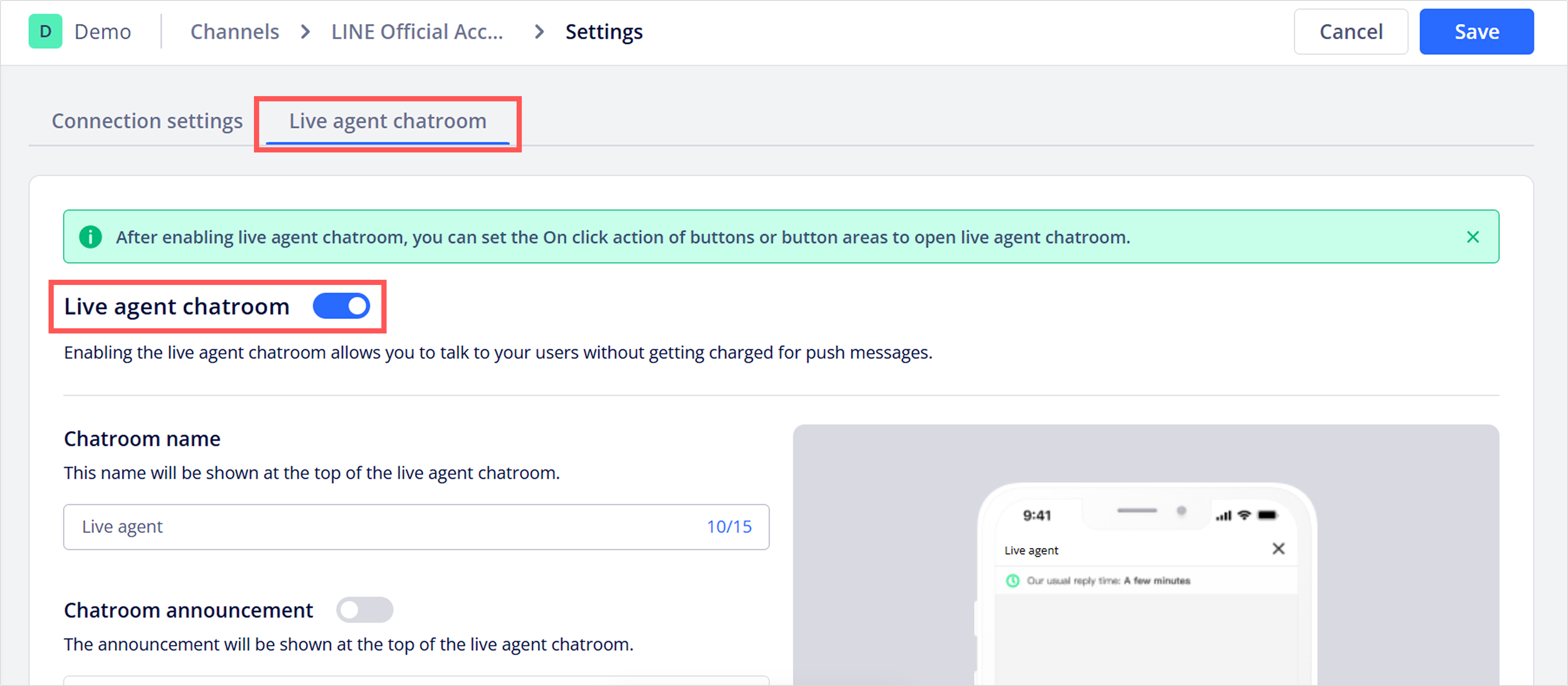Click the info icon in banner

click(x=91, y=237)
